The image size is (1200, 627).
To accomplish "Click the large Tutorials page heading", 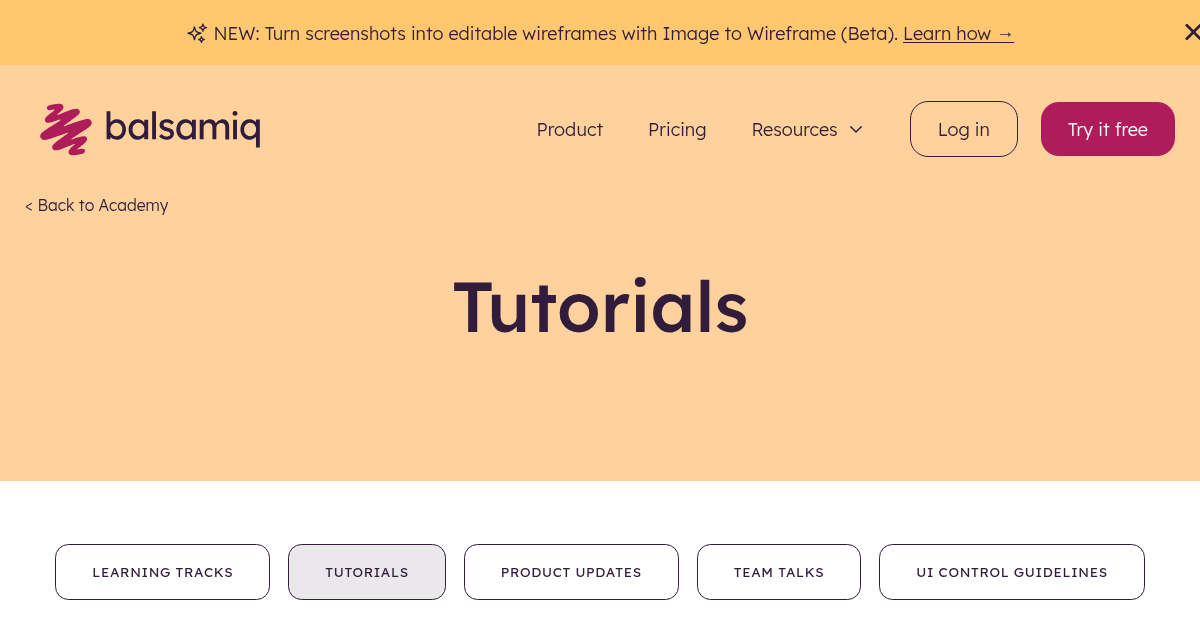I will tap(600, 308).
